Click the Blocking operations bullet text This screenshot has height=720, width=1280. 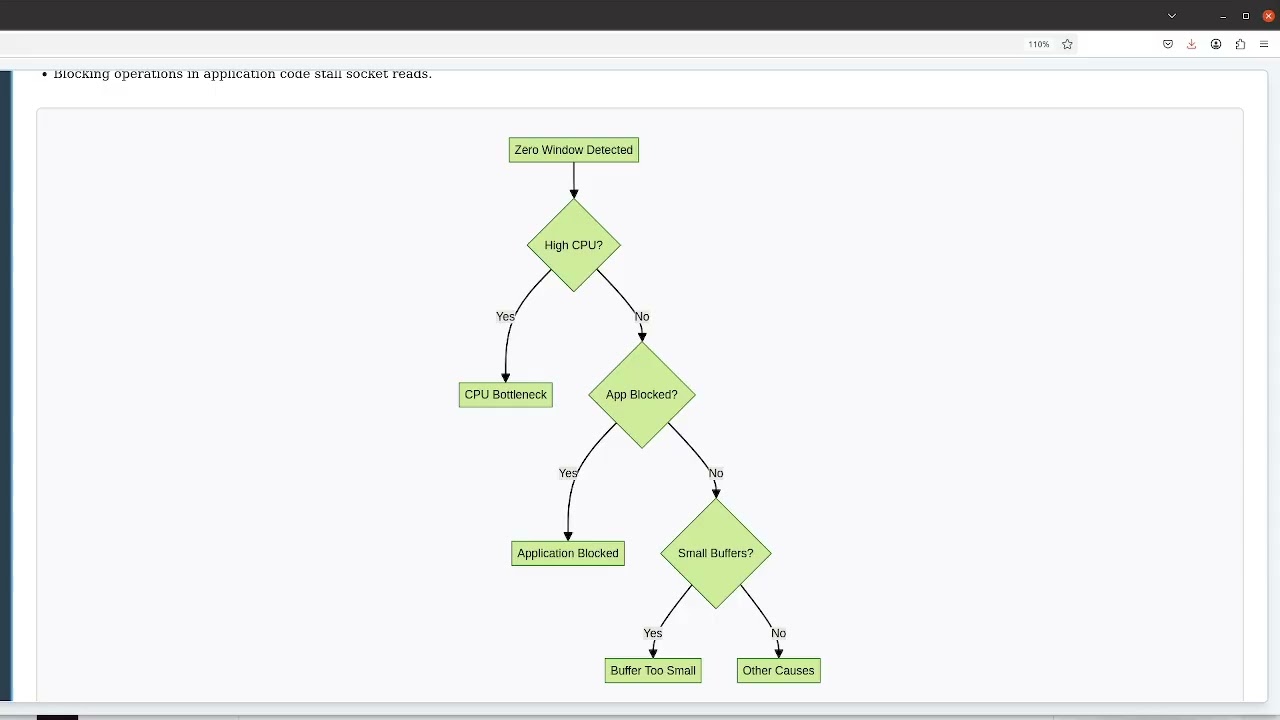click(x=243, y=74)
